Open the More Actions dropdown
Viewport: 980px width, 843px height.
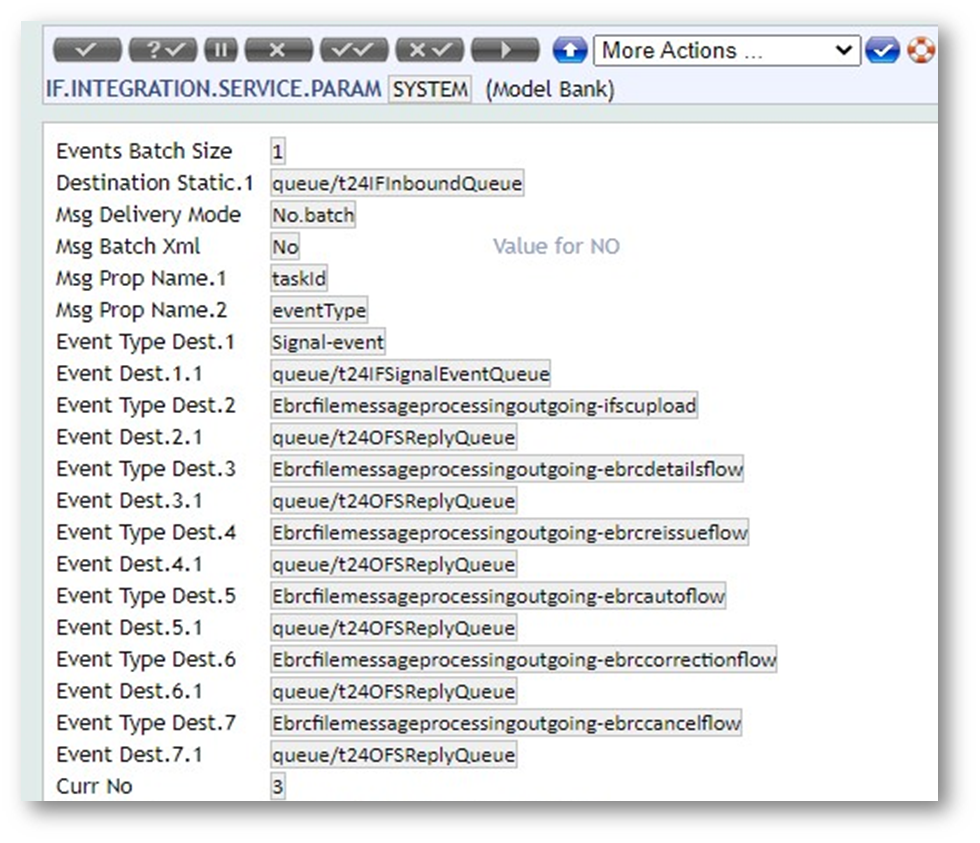pos(726,51)
